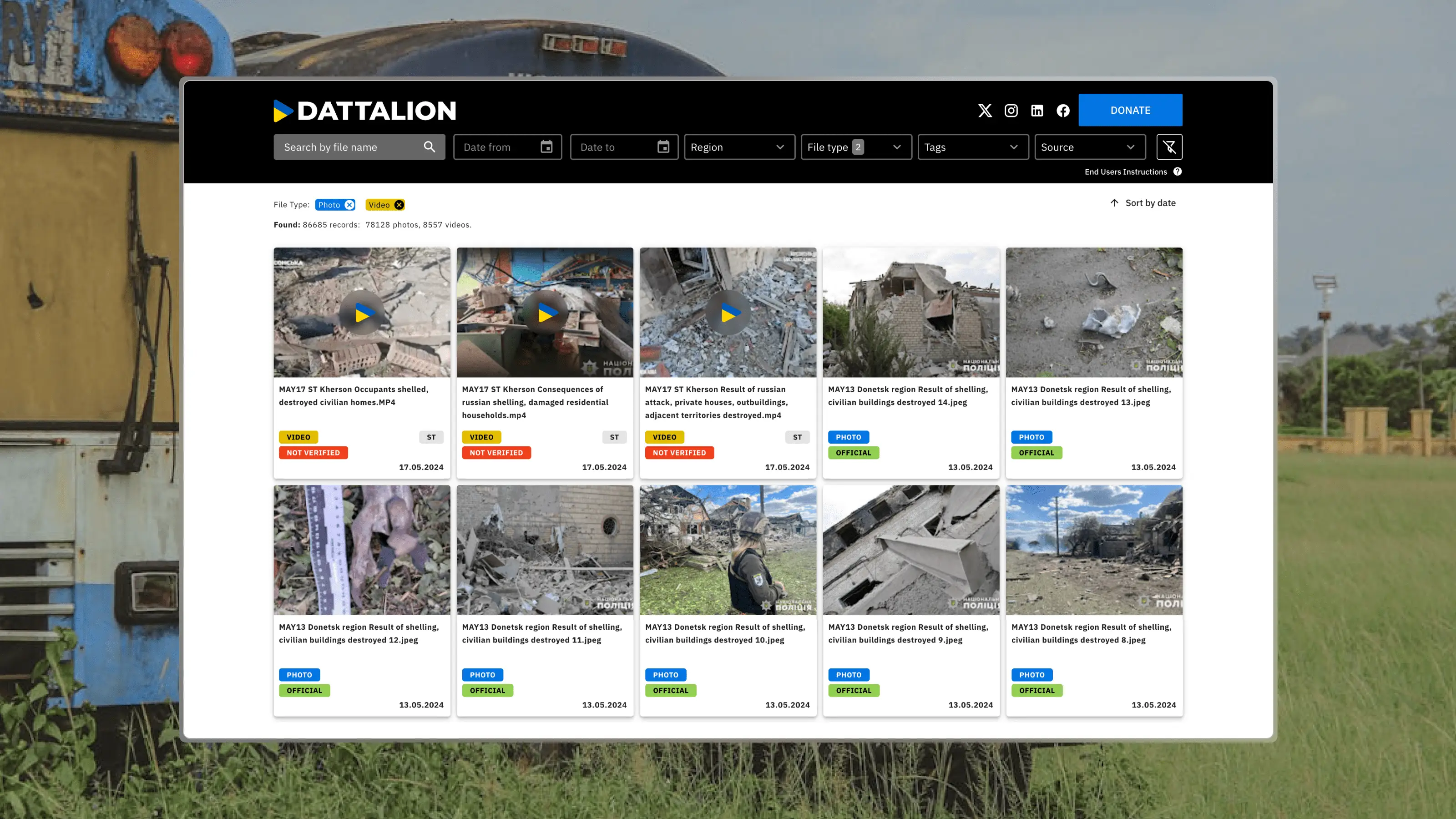The image size is (1456, 819).
Task: Open the End Users Instructions help icon
Action: (1178, 171)
